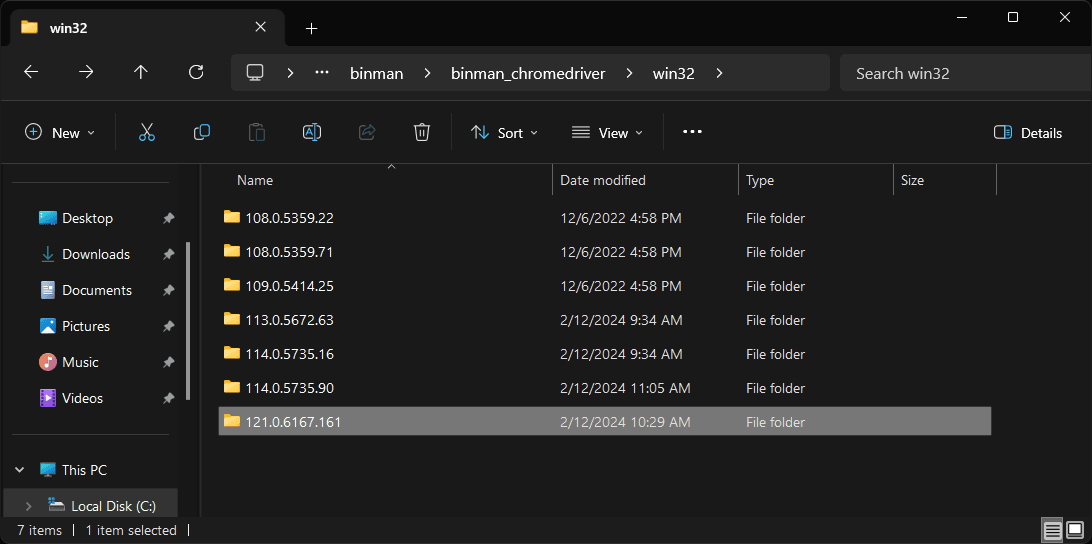This screenshot has height=544, width=1092.
Task: Refresh the current folder view
Action: 196,72
